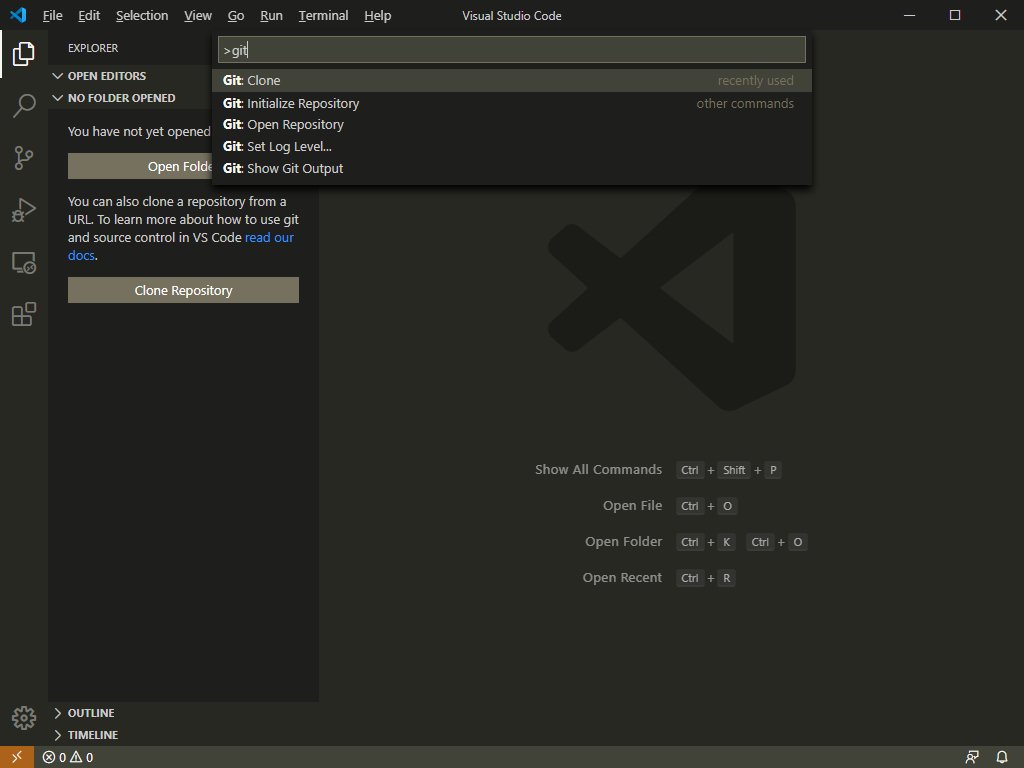
Task: Open the Manage gear icon
Action: click(24, 717)
